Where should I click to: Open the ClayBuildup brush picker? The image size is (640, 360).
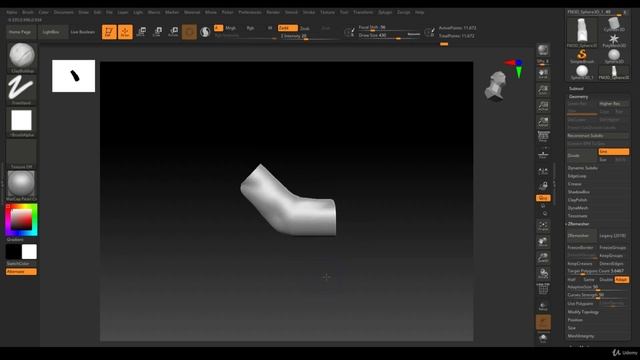(x=22, y=57)
